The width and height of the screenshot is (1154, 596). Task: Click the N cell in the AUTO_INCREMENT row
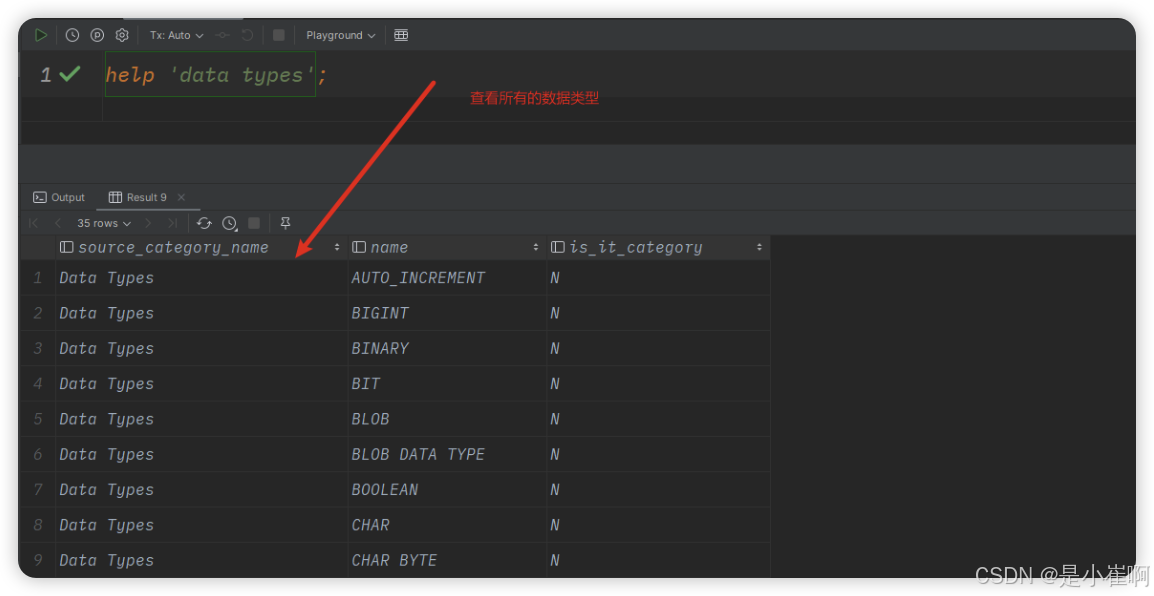[659, 277]
